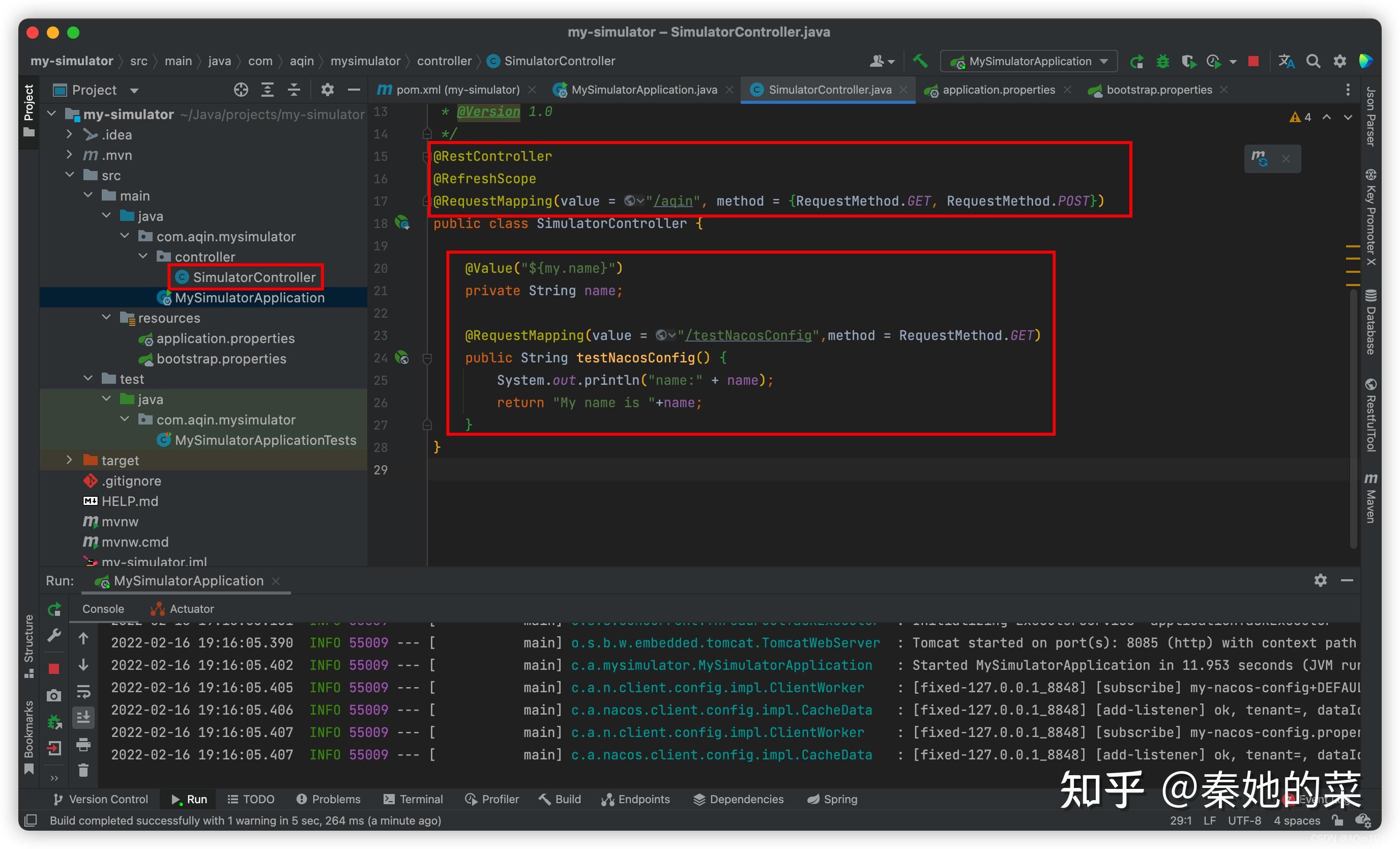Stop the running application with red square
This screenshot has width=1400, height=849.
pyautogui.click(x=1253, y=61)
